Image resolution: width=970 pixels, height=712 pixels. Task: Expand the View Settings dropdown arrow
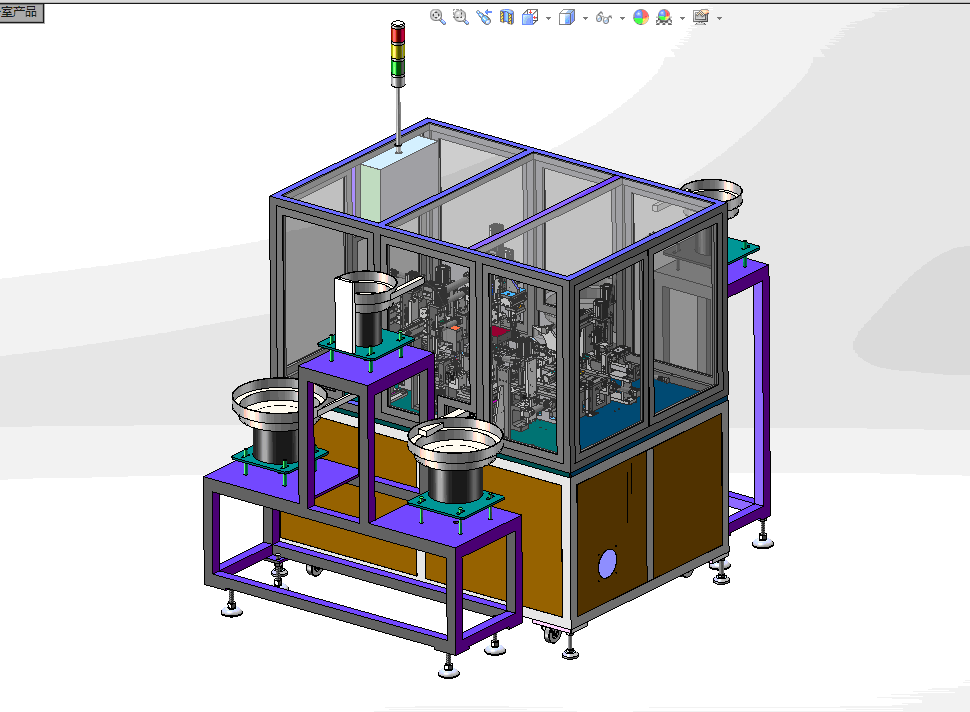[719, 19]
